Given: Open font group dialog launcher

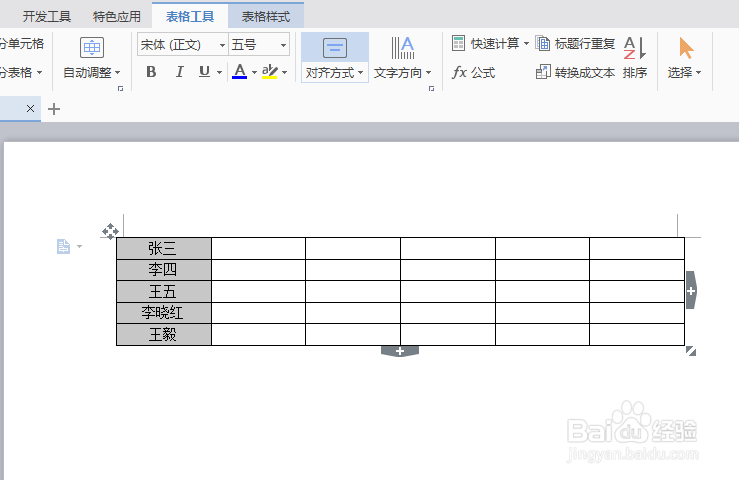Looking at the screenshot, I should [x=431, y=88].
